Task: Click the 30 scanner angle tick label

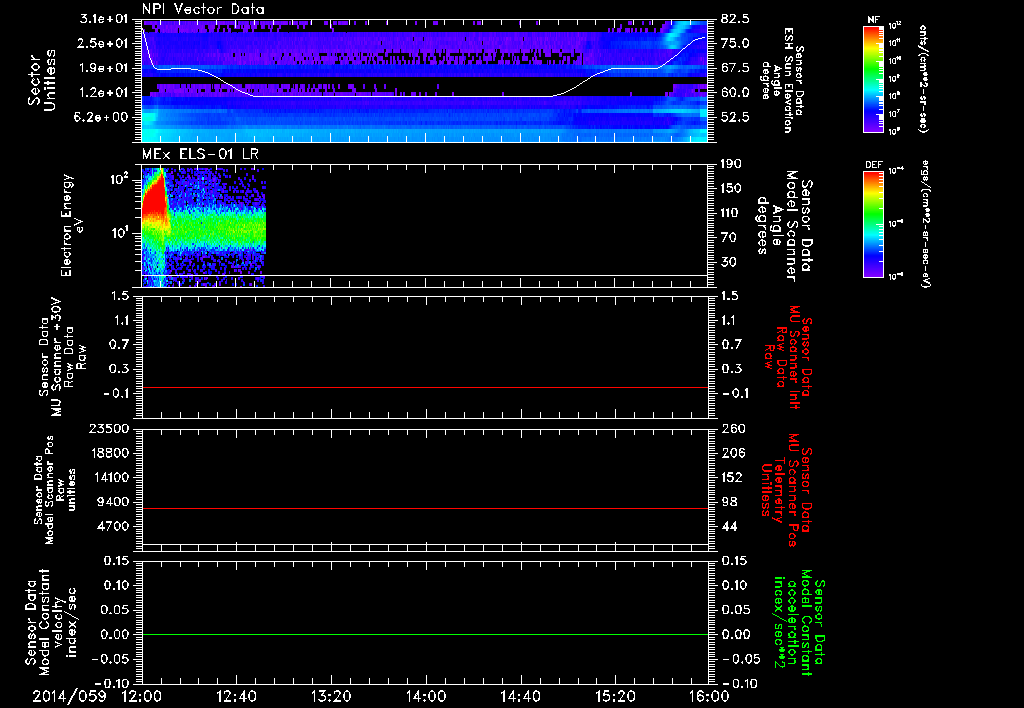Action: (x=728, y=262)
